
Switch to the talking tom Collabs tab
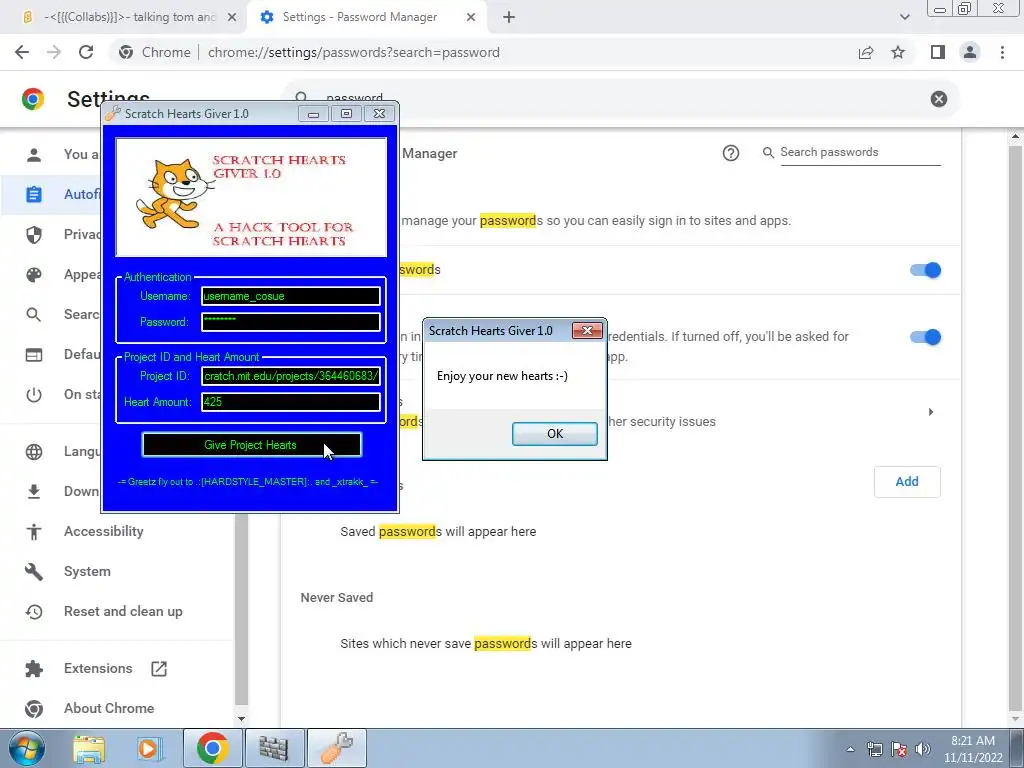tap(123, 17)
